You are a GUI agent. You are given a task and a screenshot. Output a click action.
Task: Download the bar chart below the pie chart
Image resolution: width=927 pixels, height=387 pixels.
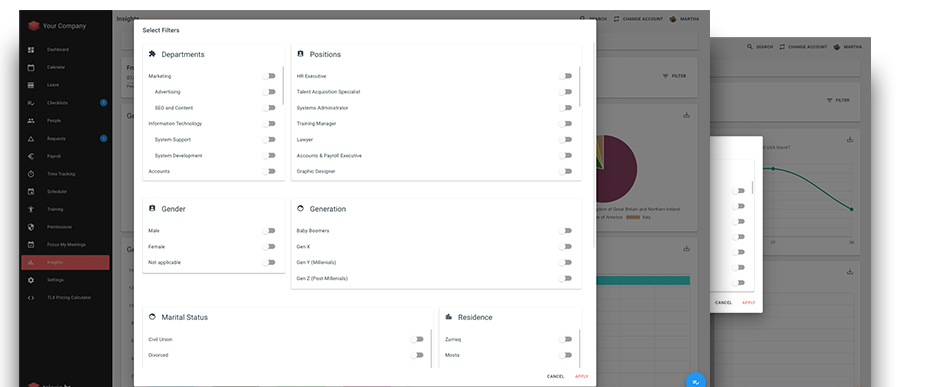(x=686, y=249)
